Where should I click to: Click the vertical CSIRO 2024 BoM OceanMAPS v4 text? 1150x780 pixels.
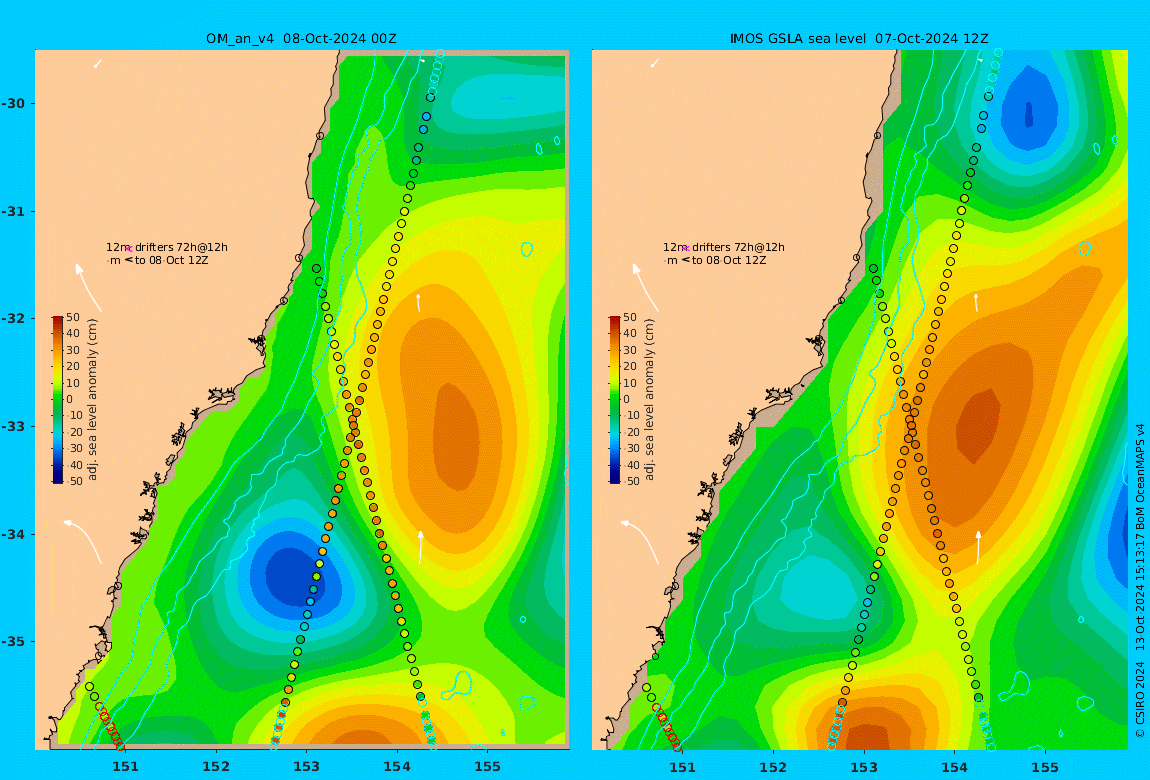[x=1140, y=581]
